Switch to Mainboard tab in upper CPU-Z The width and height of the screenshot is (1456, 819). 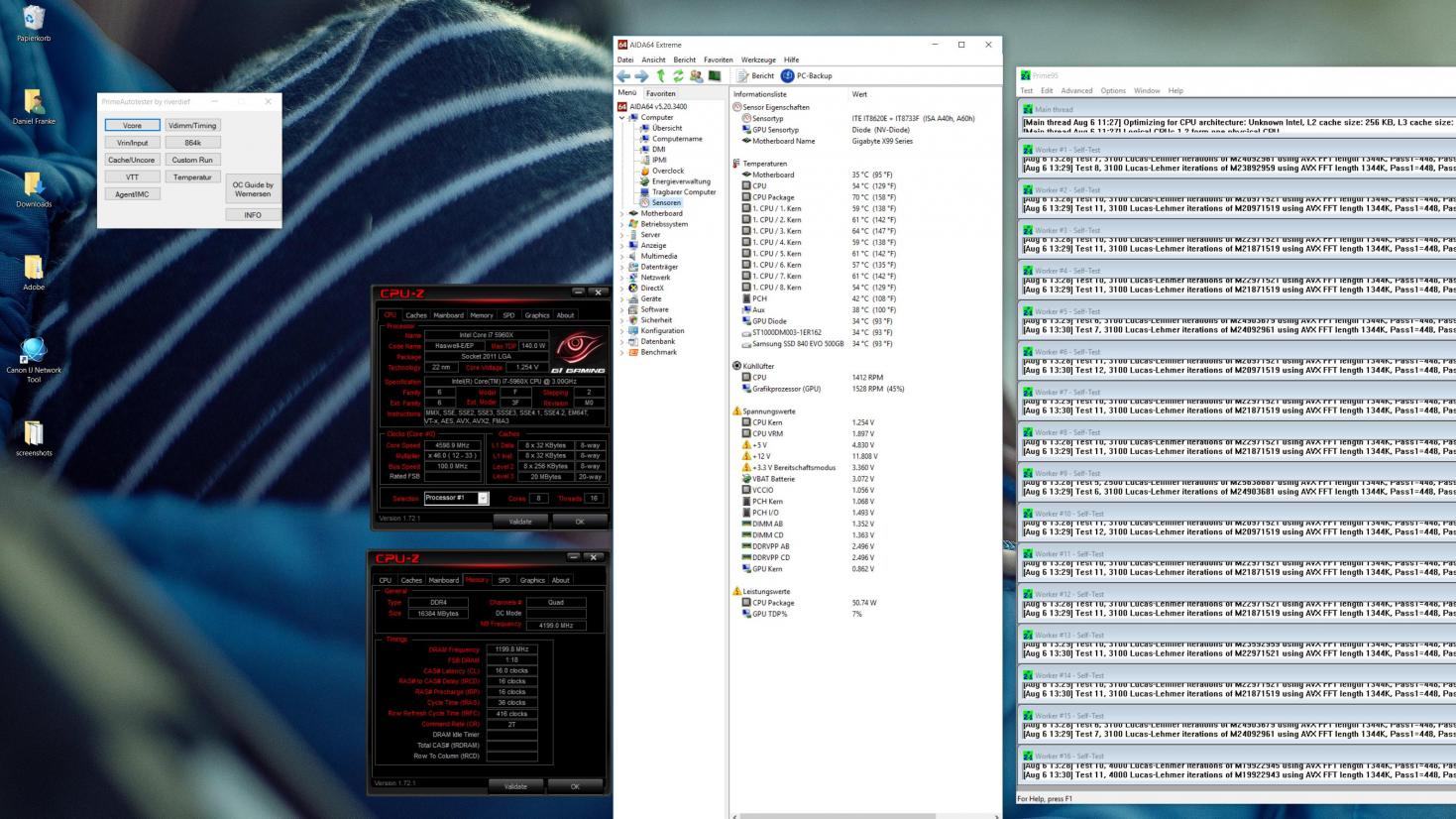449,315
